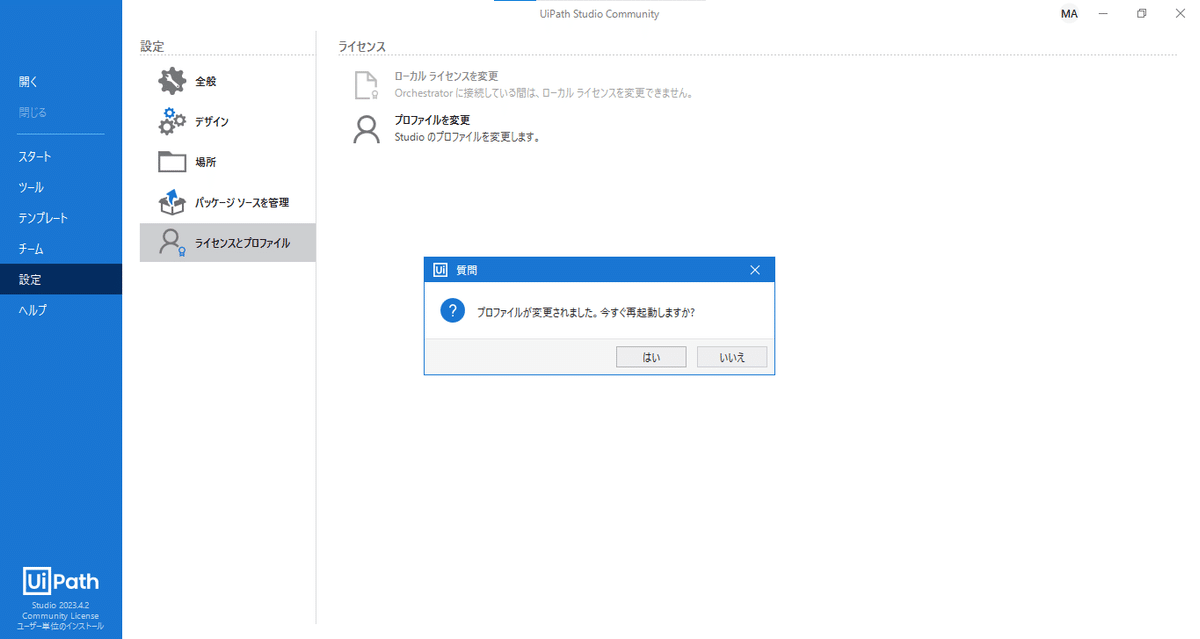Viewport: 1200px width, 639px height.
Task: Open the ツール page
Action: tap(61, 187)
